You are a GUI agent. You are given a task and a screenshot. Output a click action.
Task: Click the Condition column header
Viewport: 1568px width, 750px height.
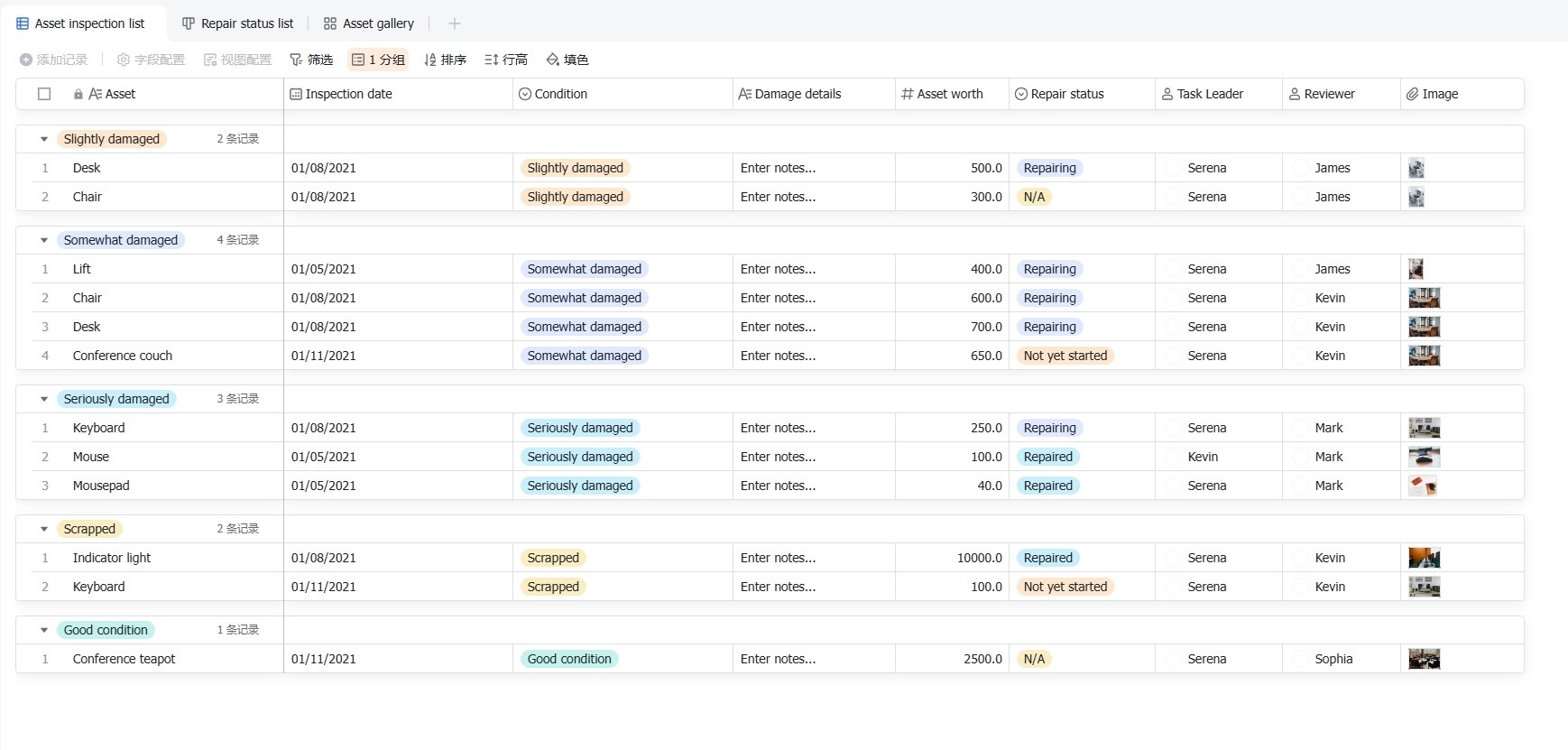pos(623,94)
